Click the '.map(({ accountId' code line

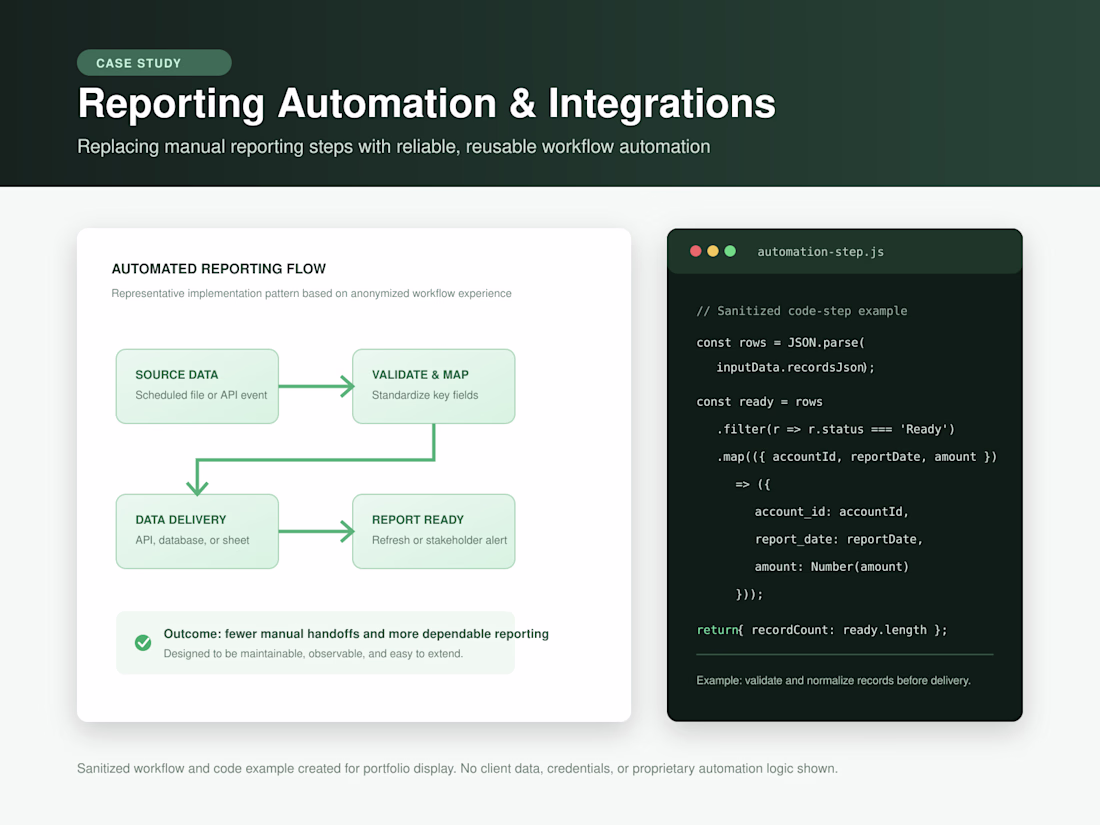pyautogui.click(x=857, y=457)
